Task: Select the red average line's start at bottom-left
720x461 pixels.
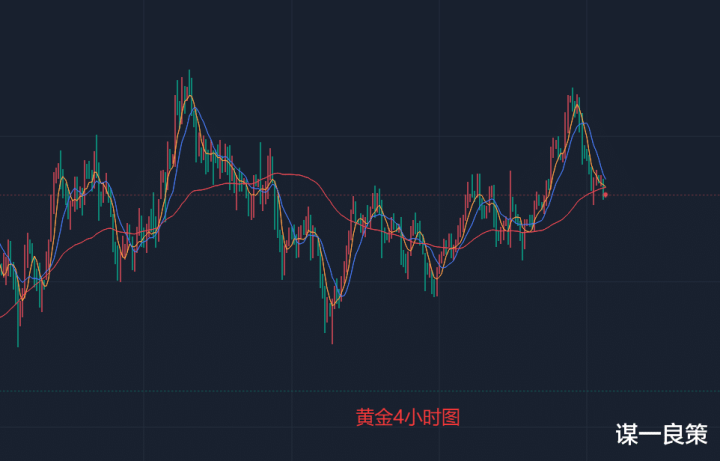Action: 3,317
